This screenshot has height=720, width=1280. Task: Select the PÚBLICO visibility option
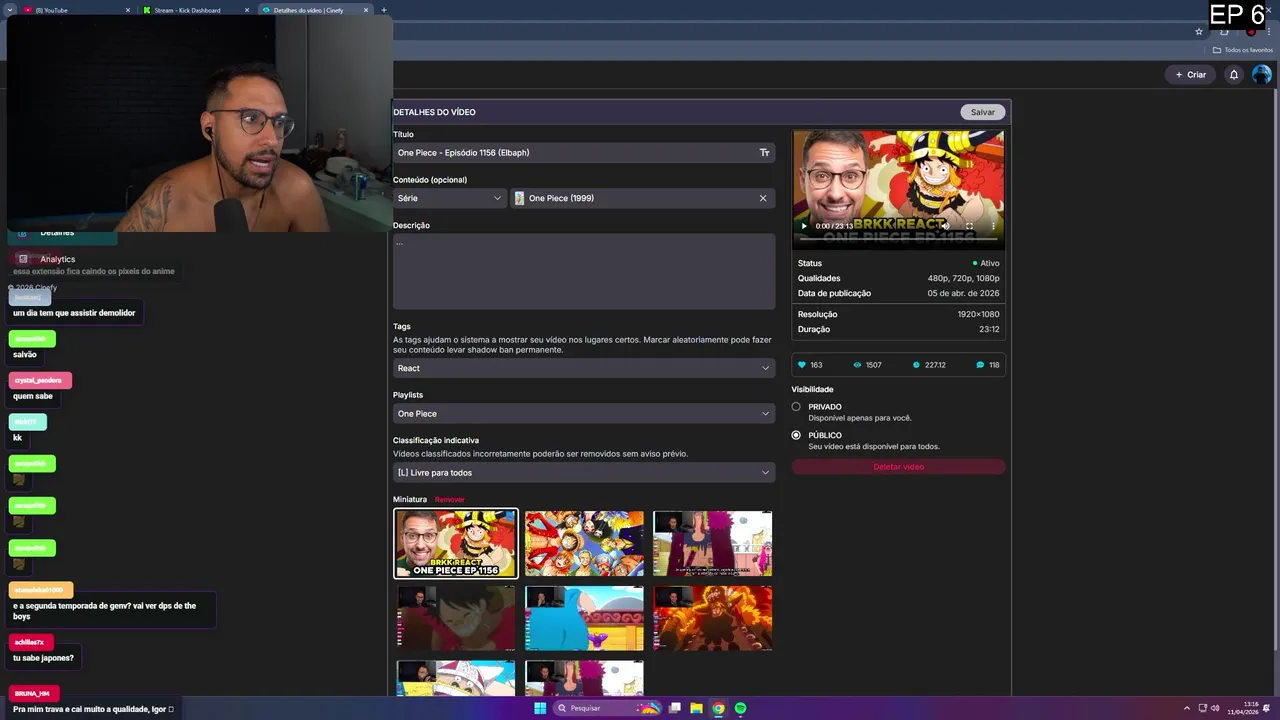click(796, 435)
